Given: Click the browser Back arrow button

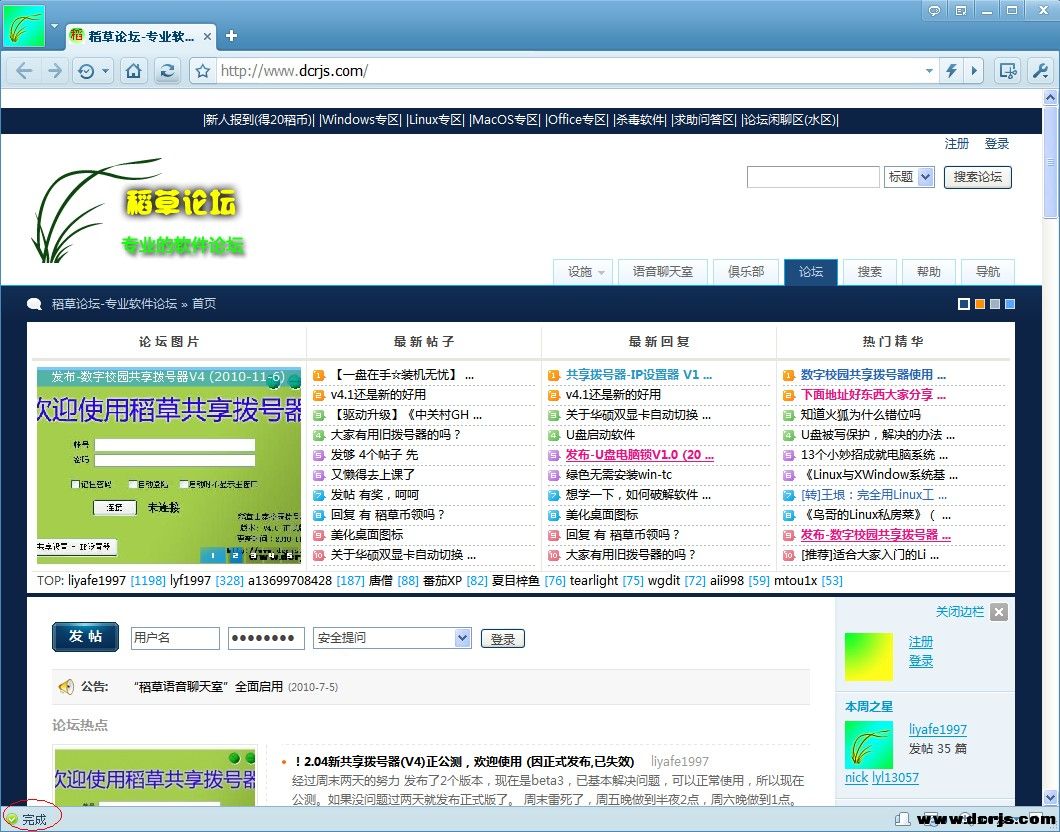Looking at the screenshot, I should point(25,71).
